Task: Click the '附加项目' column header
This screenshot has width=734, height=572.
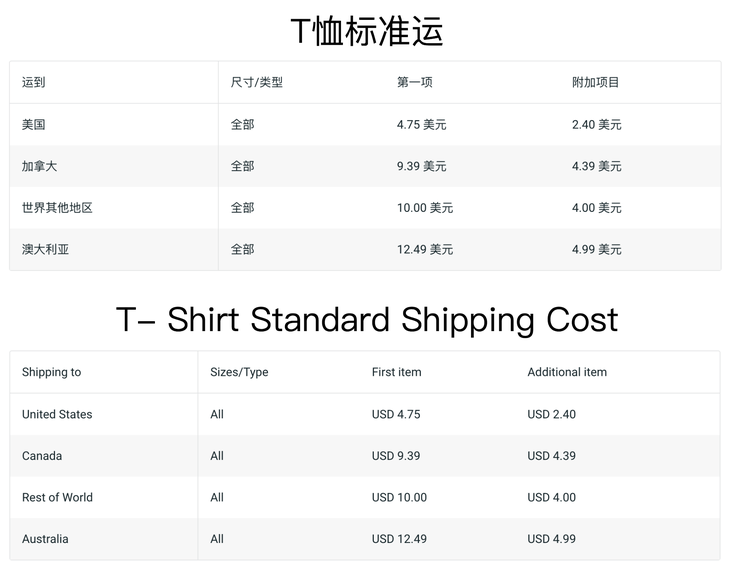Action: pos(595,82)
